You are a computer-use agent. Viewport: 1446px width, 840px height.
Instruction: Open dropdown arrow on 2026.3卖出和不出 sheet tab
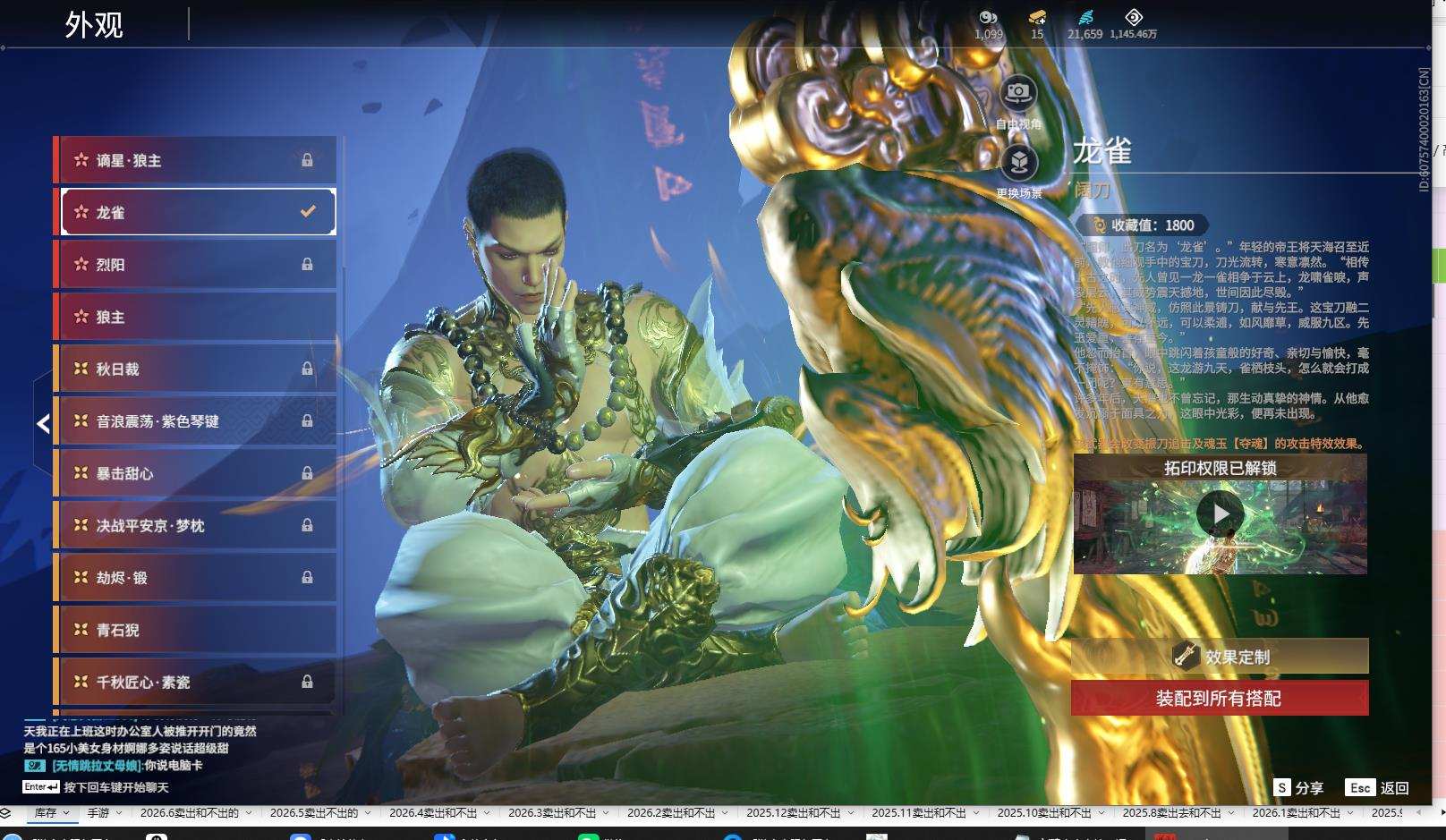(606, 813)
